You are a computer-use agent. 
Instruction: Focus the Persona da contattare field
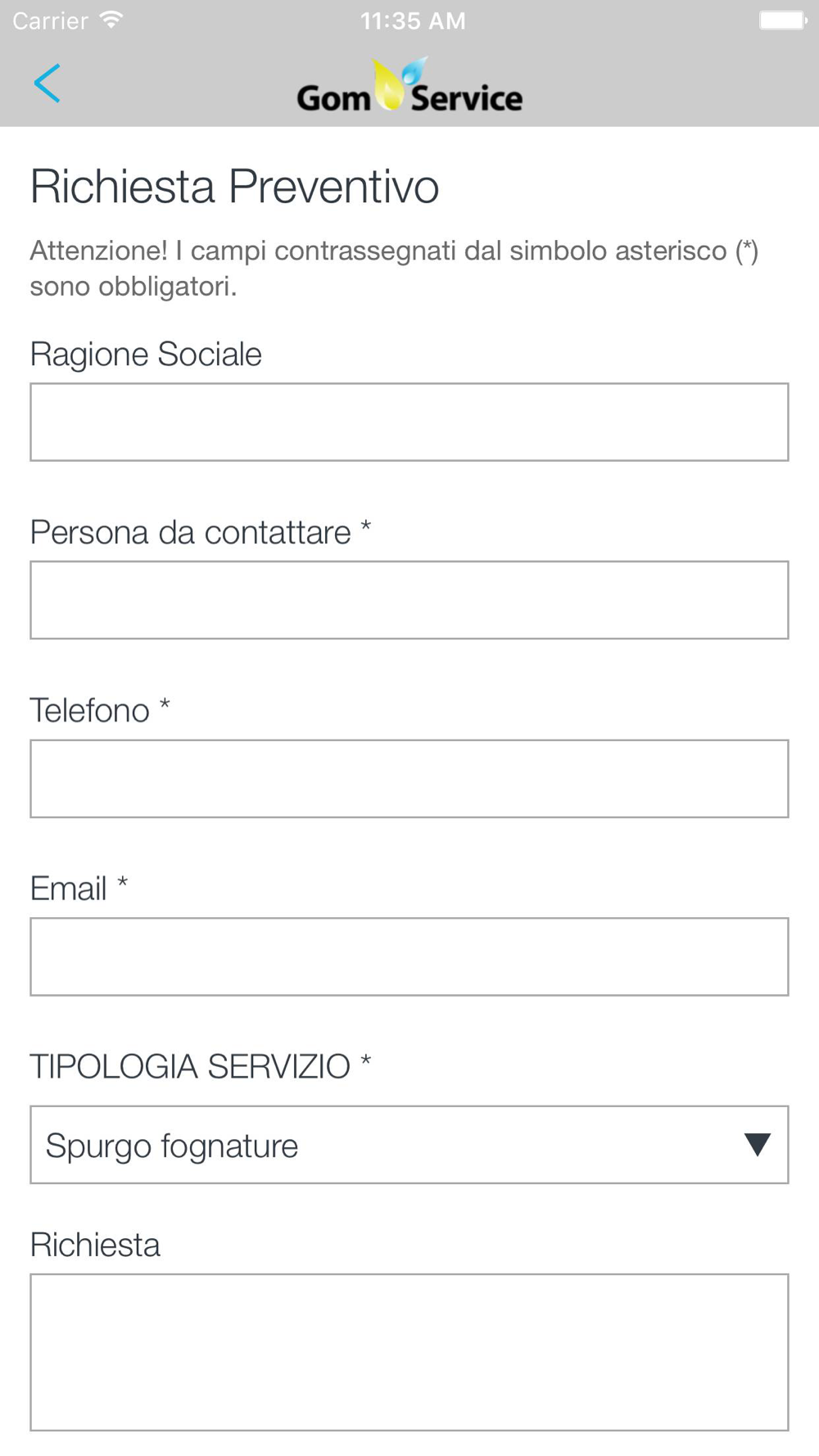409,600
